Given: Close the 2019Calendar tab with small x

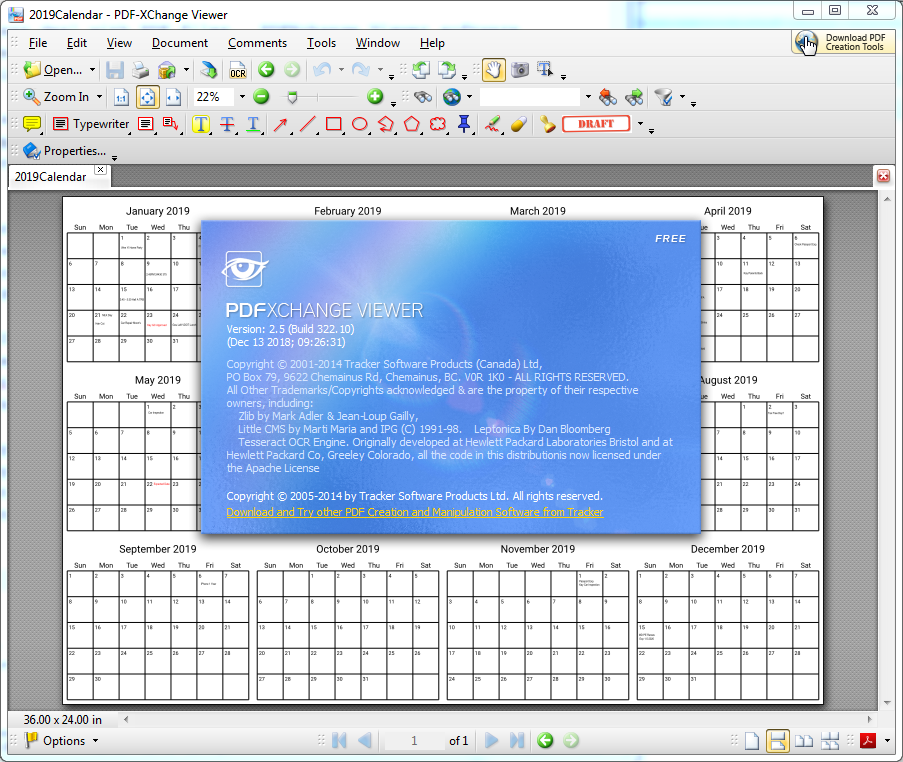Looking at the screenshot, I should pos(100,169).
